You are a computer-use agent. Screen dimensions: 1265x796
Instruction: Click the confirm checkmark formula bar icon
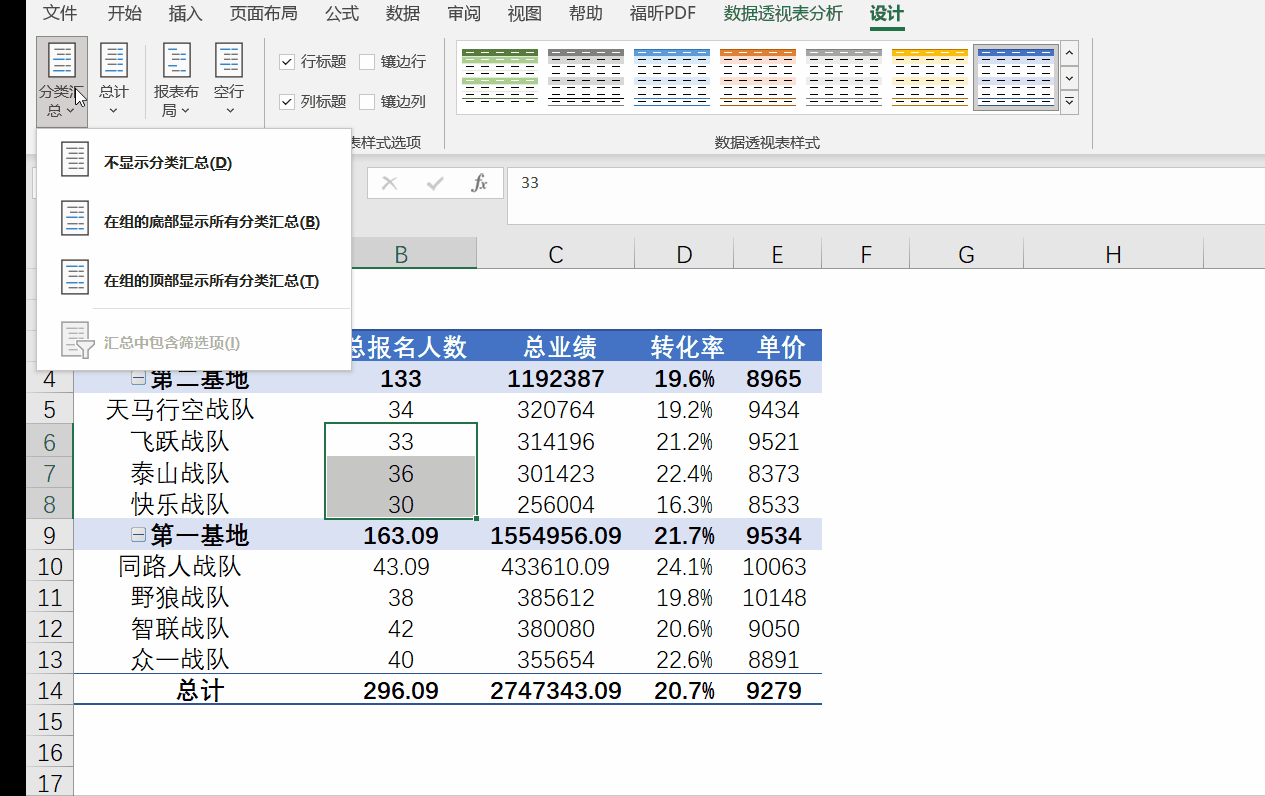tap(435, 183)
